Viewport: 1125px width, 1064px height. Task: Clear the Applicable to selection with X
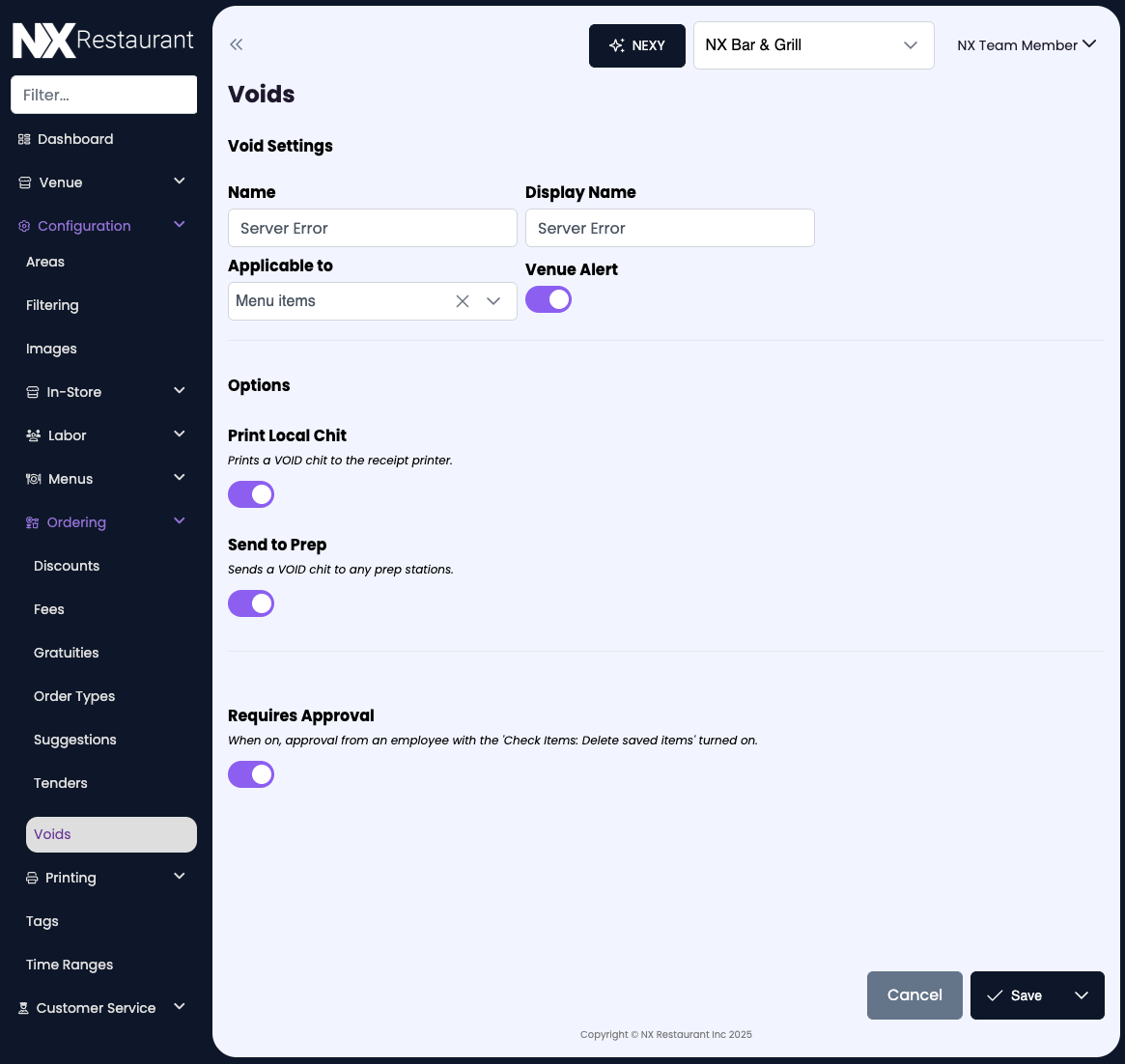(x=463, y=301)
